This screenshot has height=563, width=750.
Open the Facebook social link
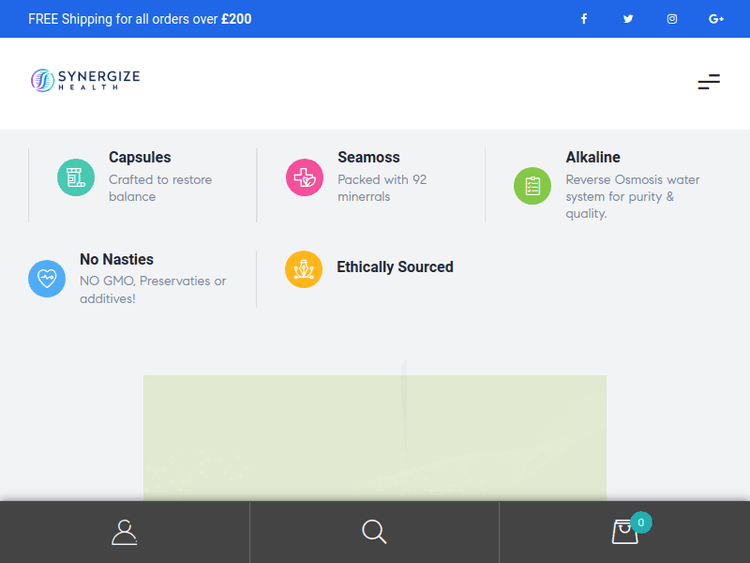pyautogui.click(x=584, y=19)
